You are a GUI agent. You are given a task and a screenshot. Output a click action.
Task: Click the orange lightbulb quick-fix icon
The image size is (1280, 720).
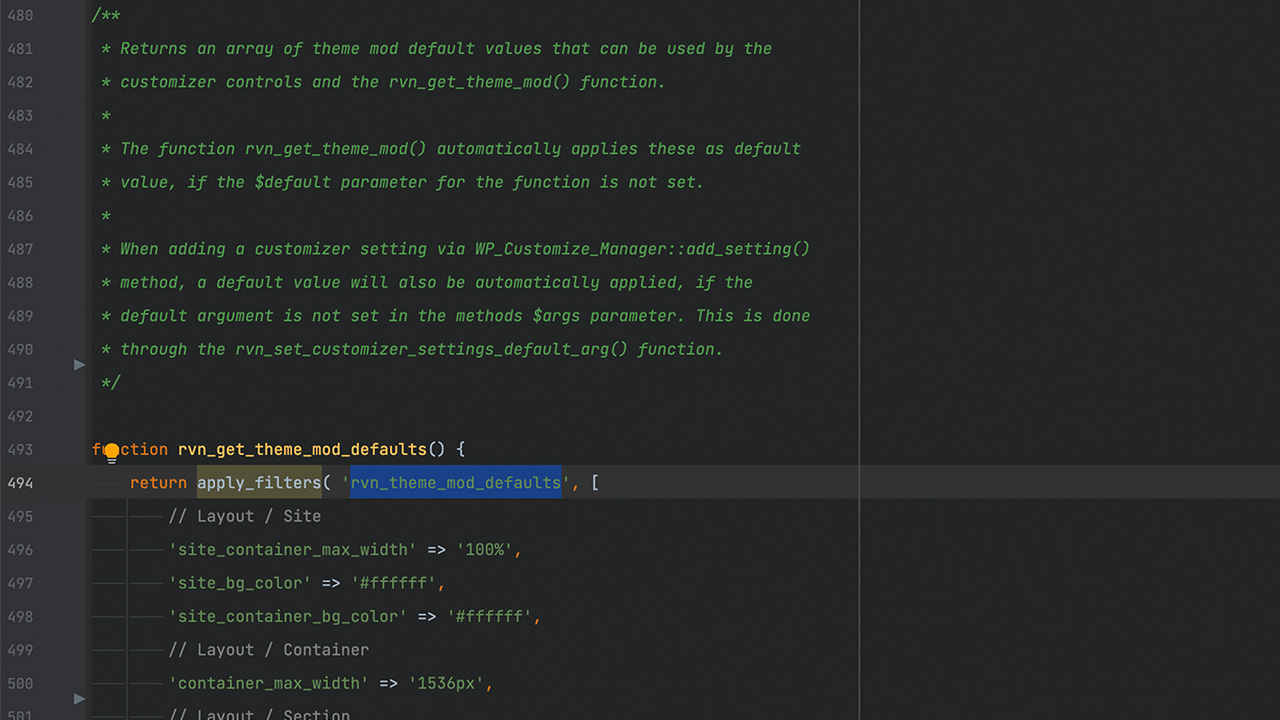110,451
